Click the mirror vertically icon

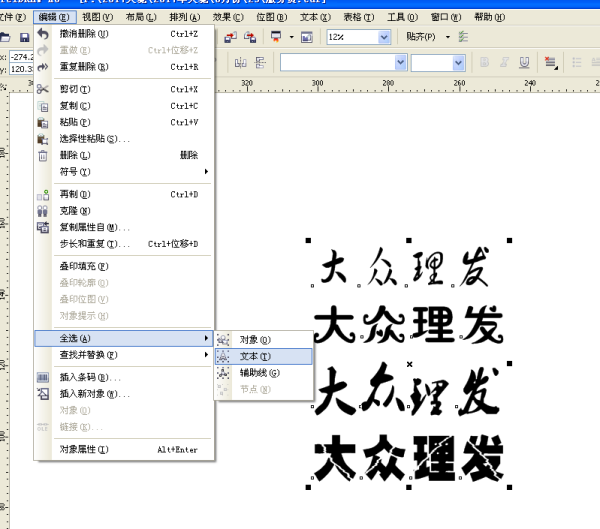click(x=260, y=62)
